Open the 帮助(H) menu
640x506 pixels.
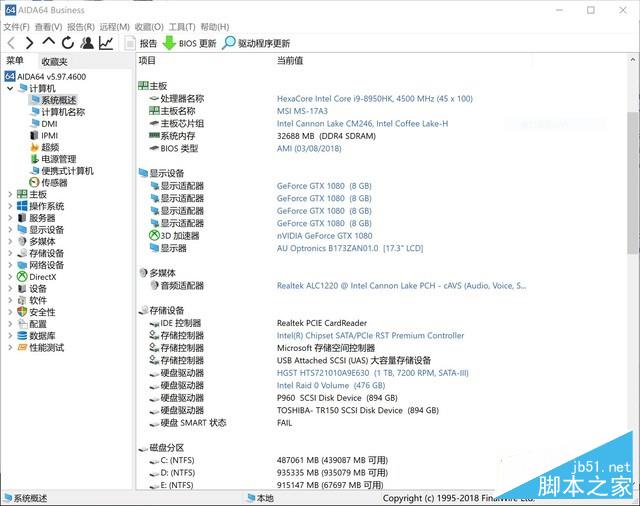pos(215,27)
